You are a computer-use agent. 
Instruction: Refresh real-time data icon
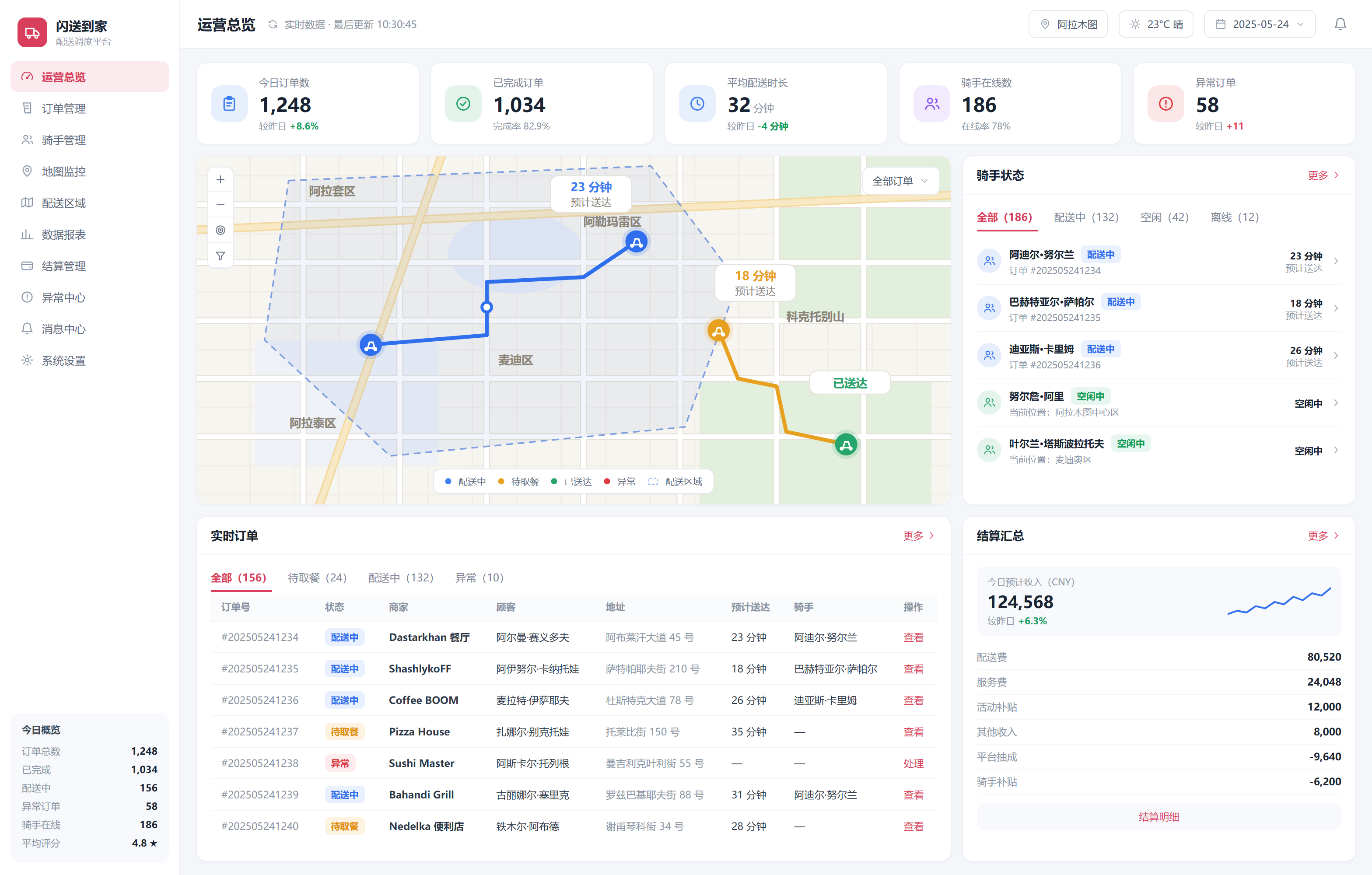(273, 24)
